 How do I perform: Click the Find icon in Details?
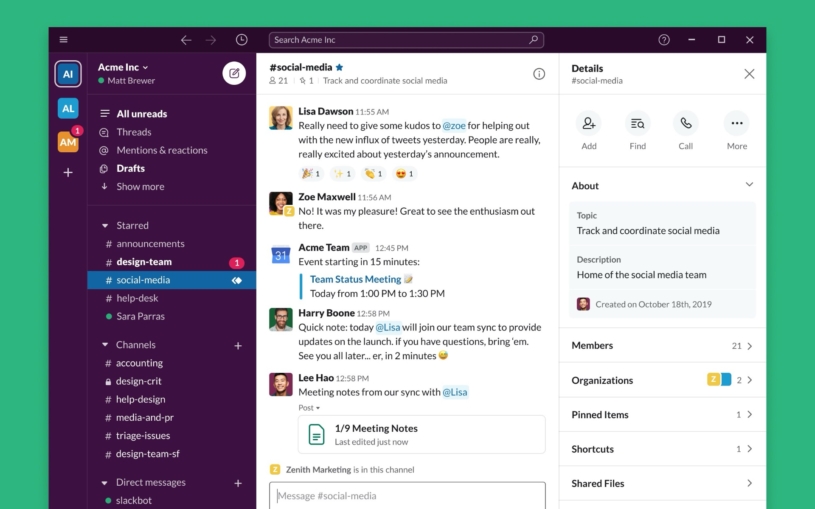tap(638, 124)
